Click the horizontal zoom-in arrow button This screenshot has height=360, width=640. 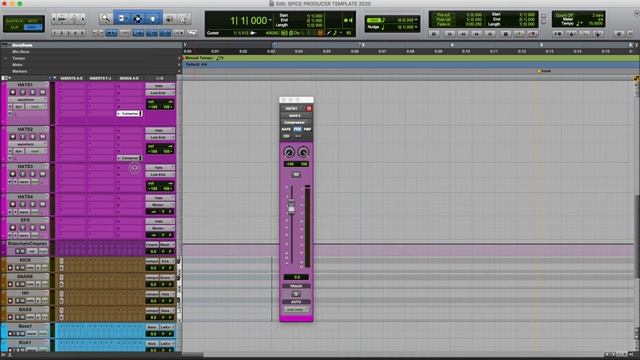pos(83,18)
